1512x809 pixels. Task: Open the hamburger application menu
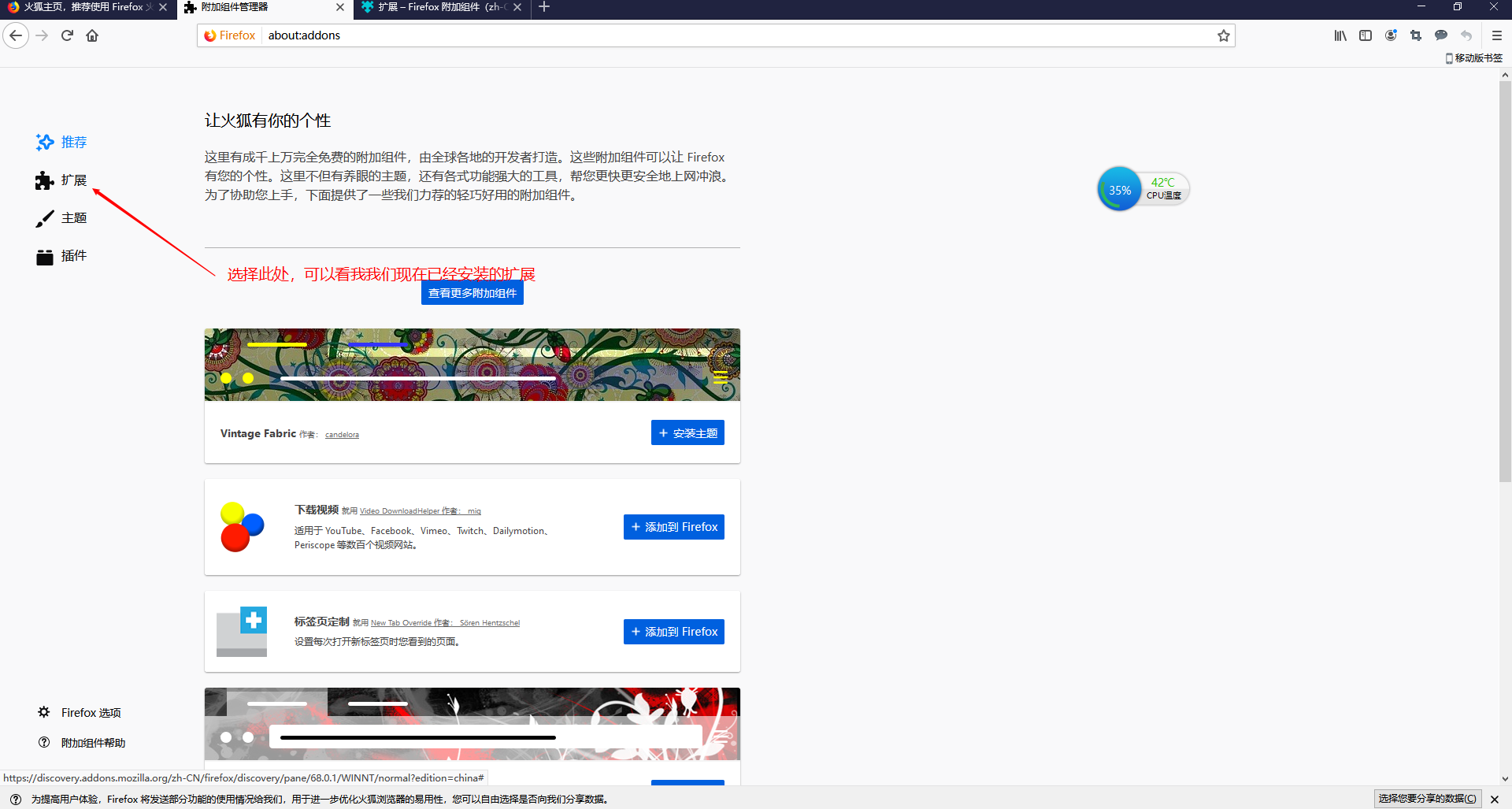tap(1497, 35)
